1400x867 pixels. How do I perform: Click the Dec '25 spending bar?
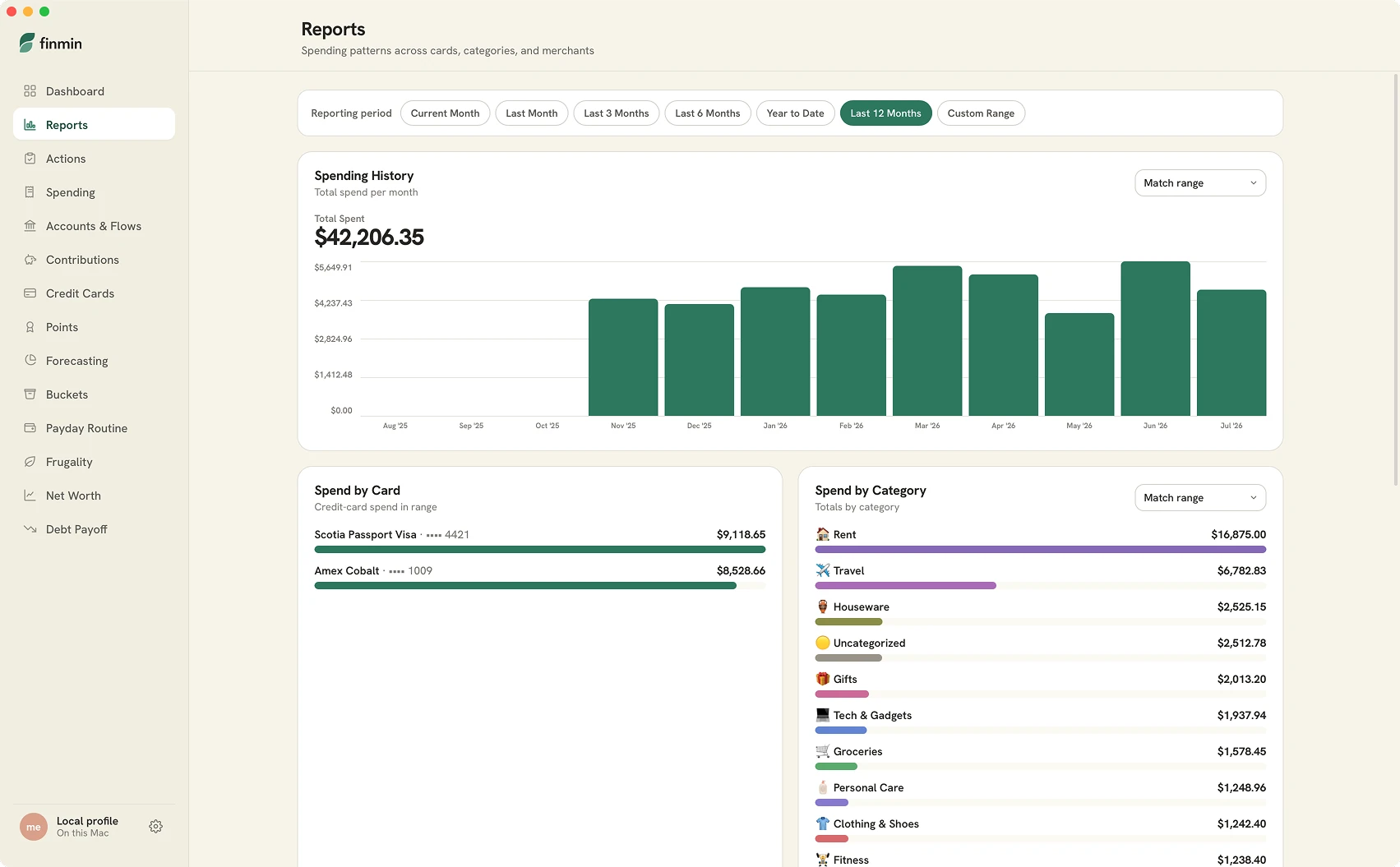coord(700,360)
